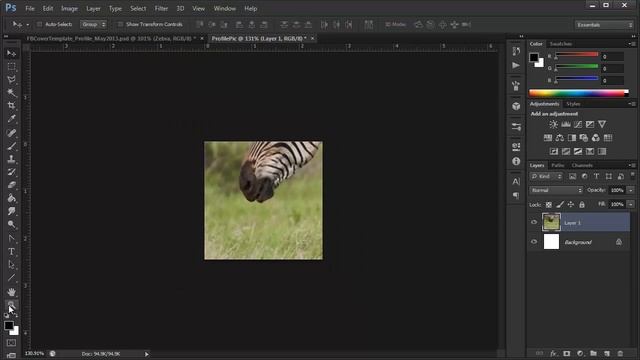Screen dimensions: 640x360
Task: Select the Zoom tool
Action: [x=11, y=305]
